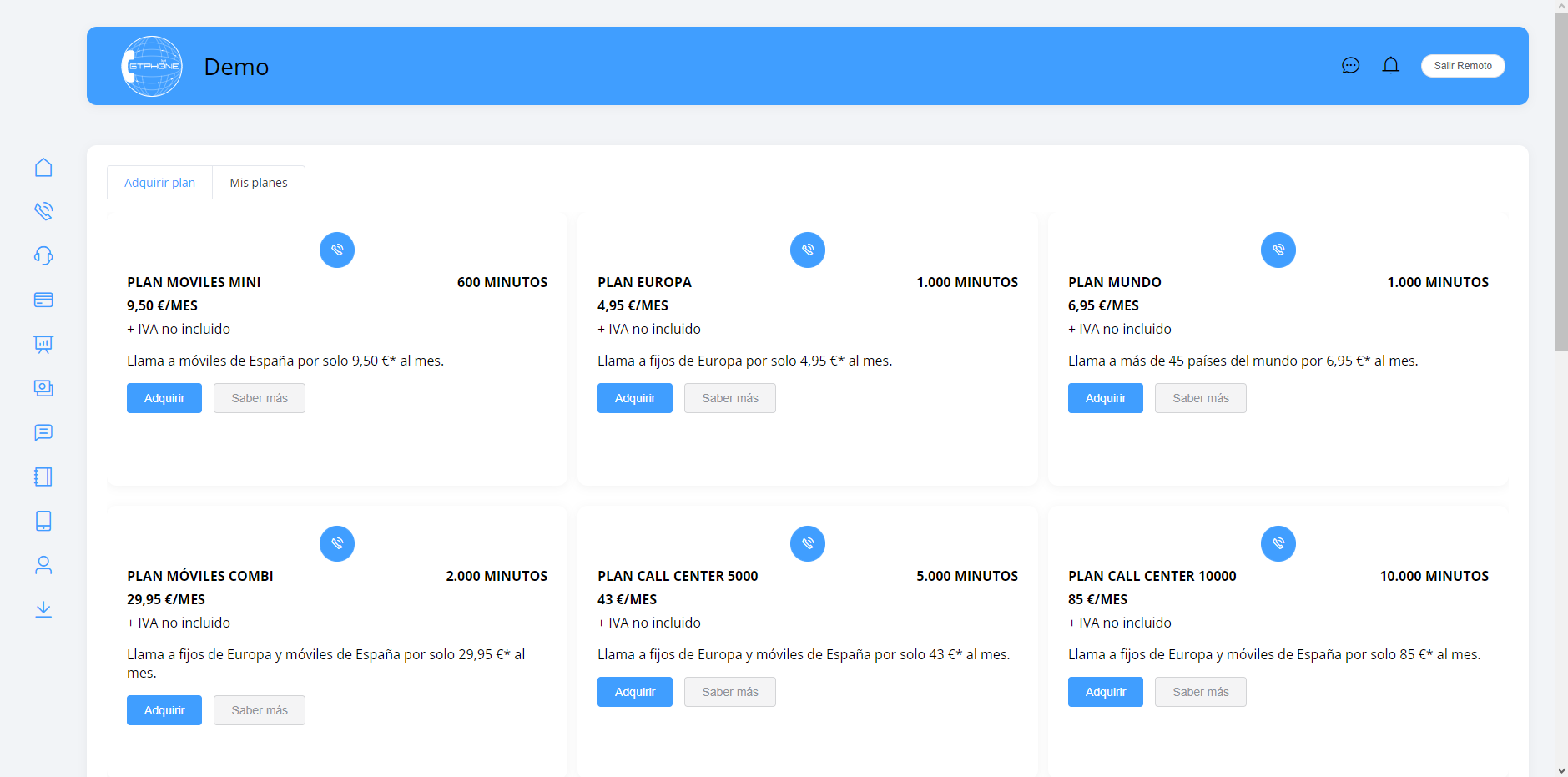This screenshot has height=777, width=1568.
Task: Click the notification bell in header
Action: click(1390, 65)
